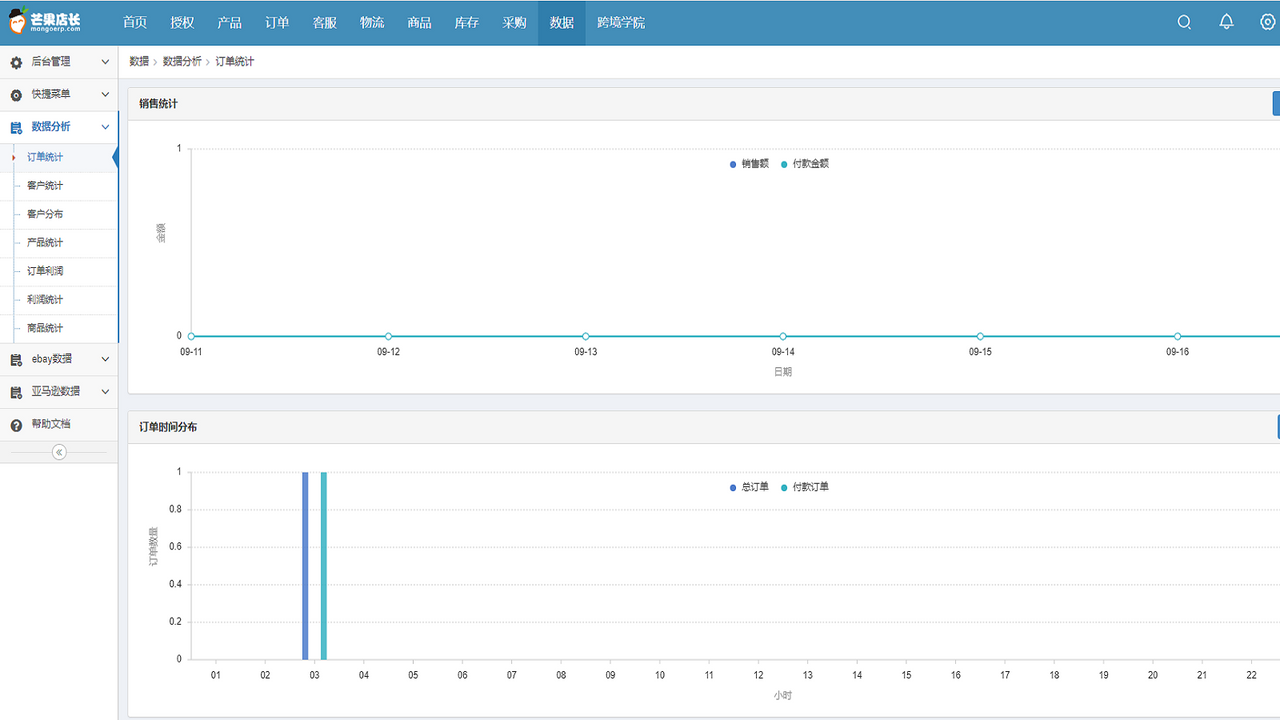Open the 物流 top menu
This screenshot has height=720, width=1280.
372,22
